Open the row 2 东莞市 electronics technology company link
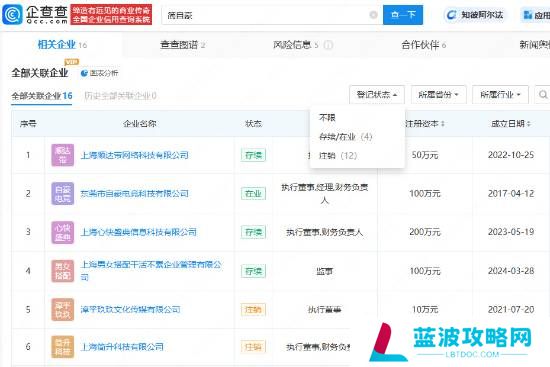Screen dimensions: 550x367 click(x=135, y=193)
